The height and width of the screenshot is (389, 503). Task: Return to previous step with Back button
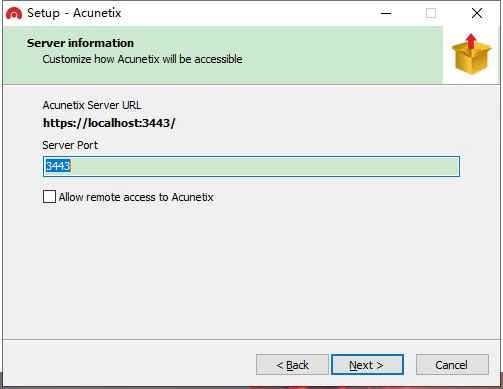point(292,365)
